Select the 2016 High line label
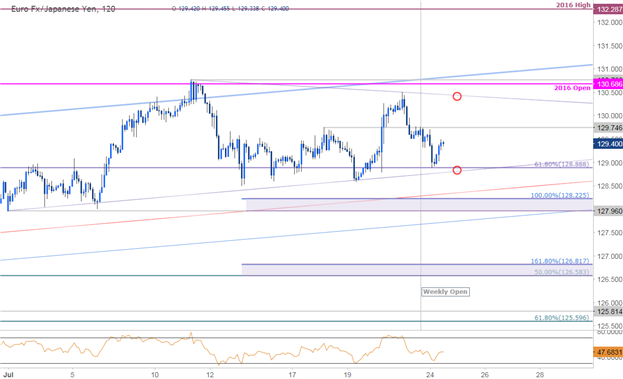 [x=573, y=5]
